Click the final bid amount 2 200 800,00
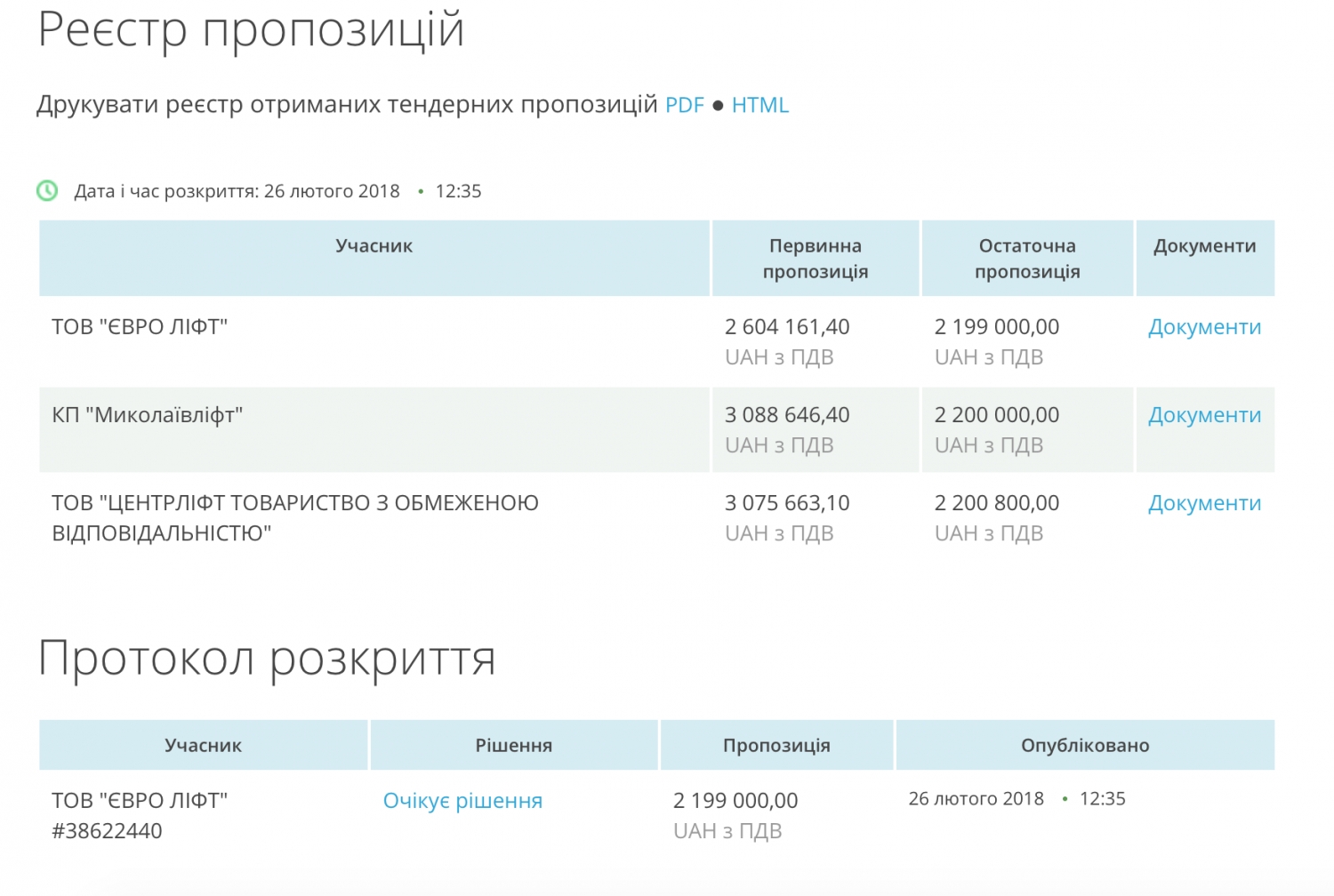 [x=996, y=503]
